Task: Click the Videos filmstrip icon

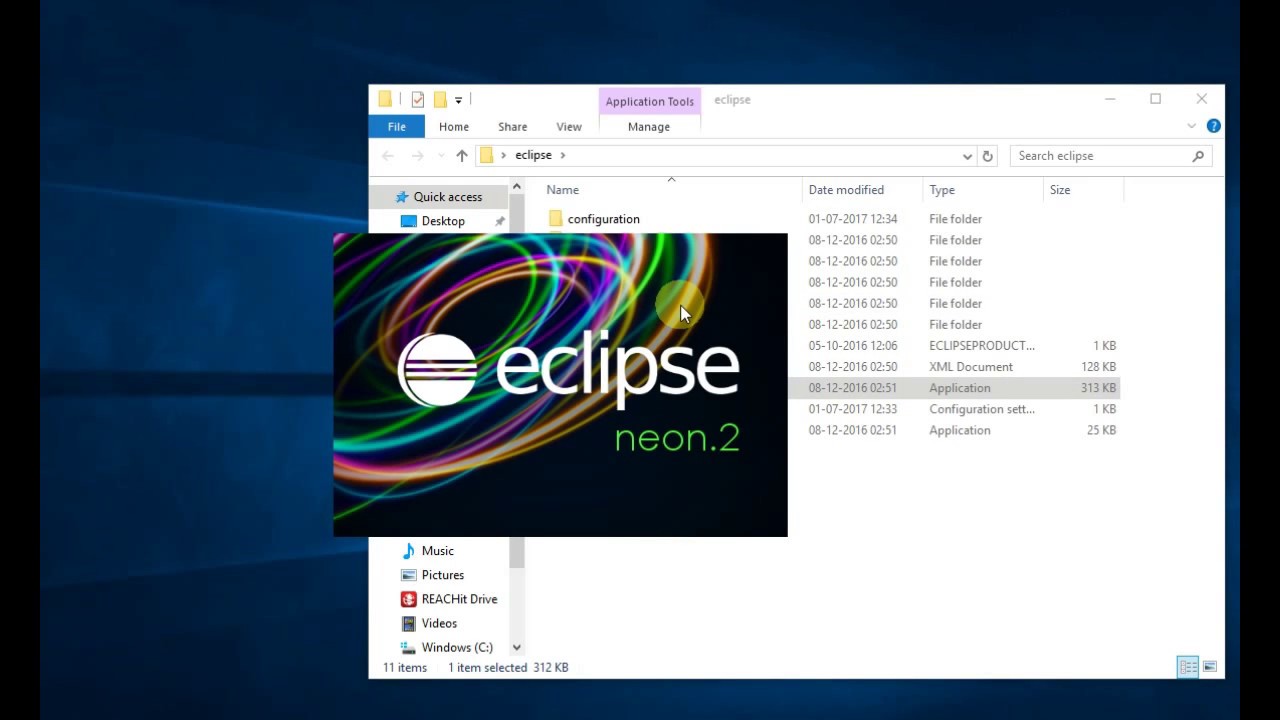Action: [408, 623]
